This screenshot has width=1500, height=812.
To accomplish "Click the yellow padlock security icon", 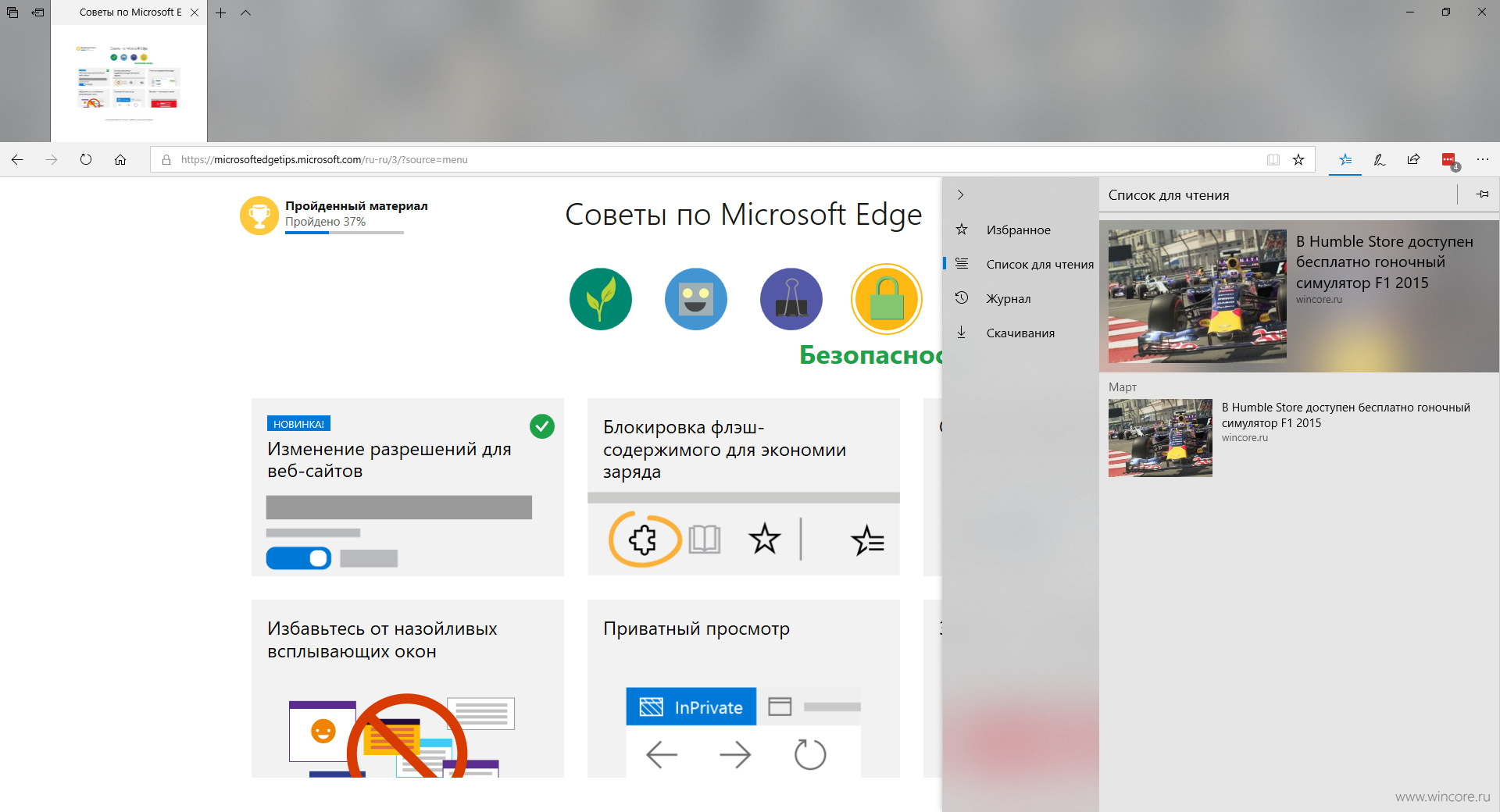I will 887,299.
